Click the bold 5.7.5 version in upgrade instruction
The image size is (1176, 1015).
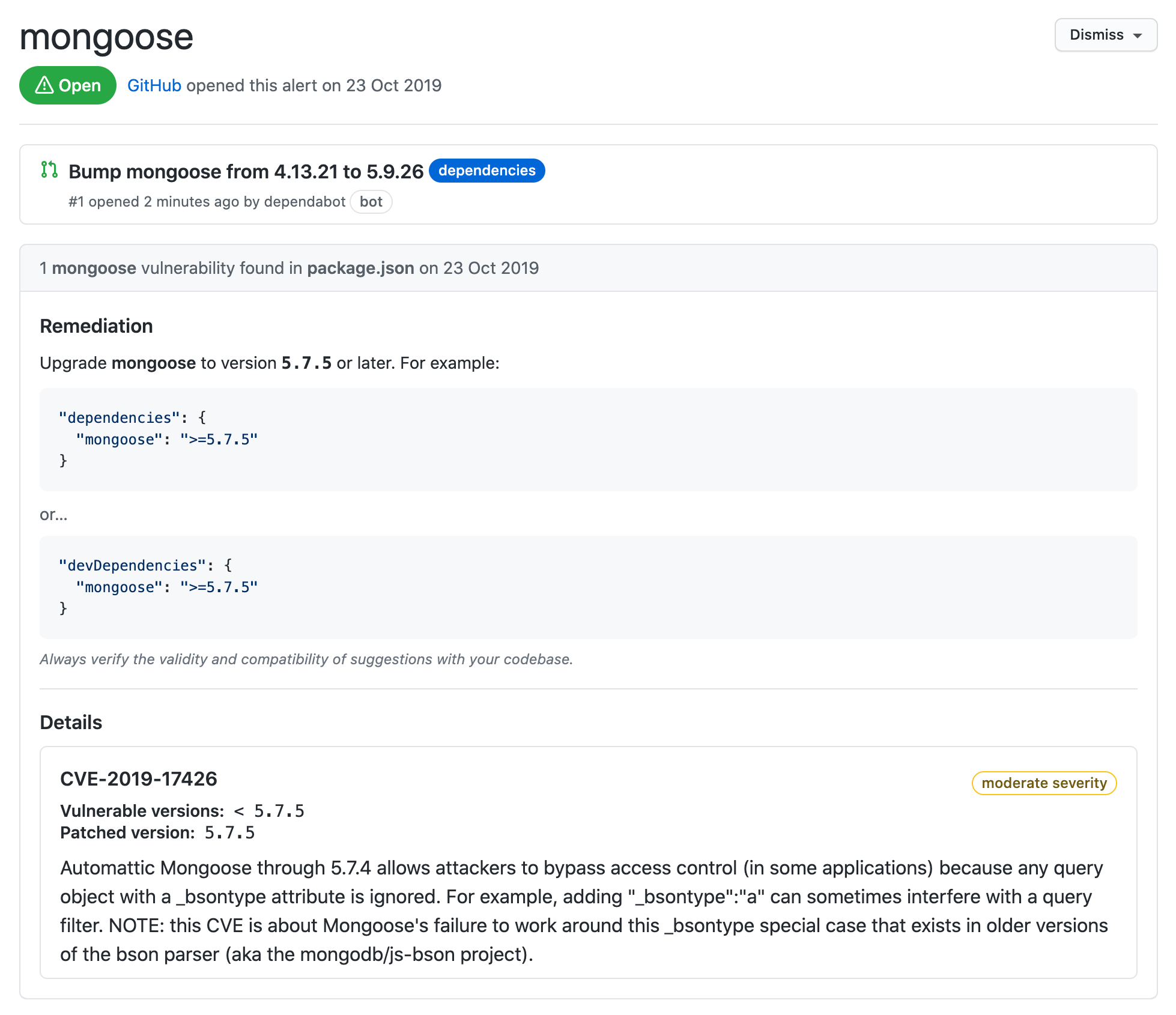(x=306, y=363)
